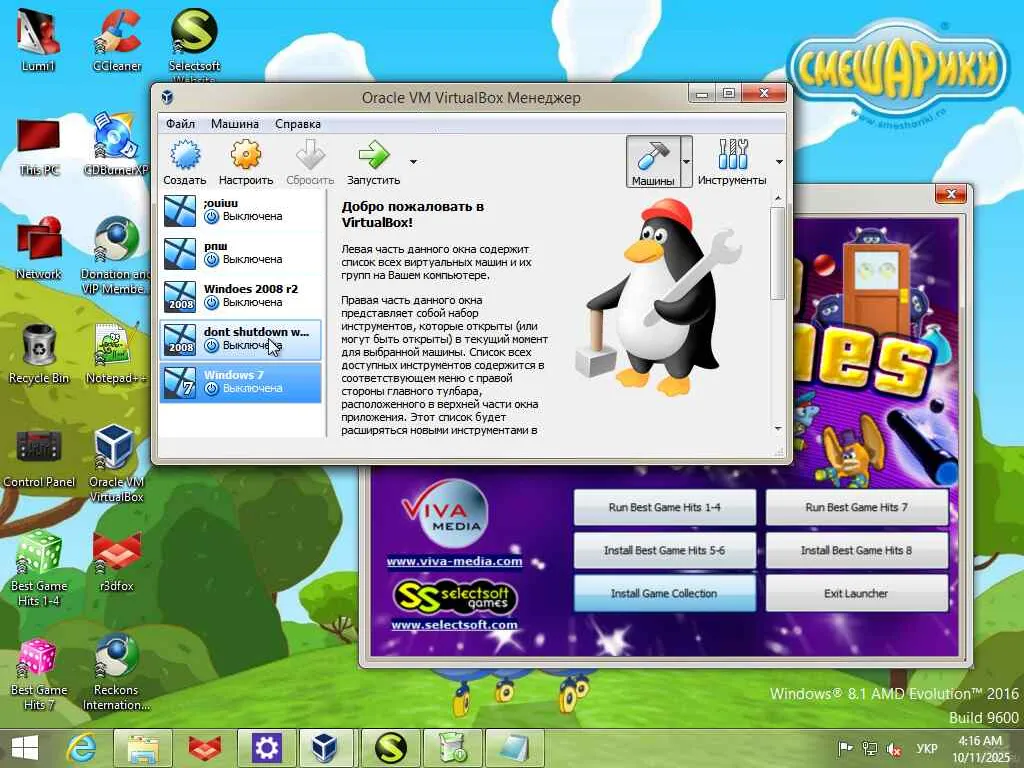Viewport: 1024px width, 768px height.
Task: Click the ;ouiuu machine OS icon
Action: (180, 210)
